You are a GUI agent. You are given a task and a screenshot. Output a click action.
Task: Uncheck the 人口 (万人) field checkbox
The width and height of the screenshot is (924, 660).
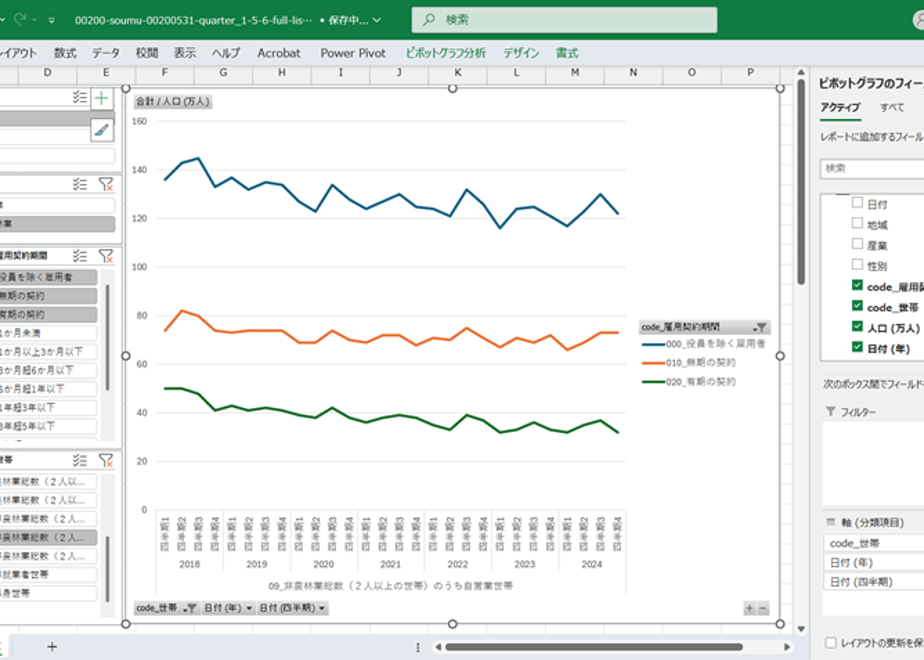pos(857,326)
